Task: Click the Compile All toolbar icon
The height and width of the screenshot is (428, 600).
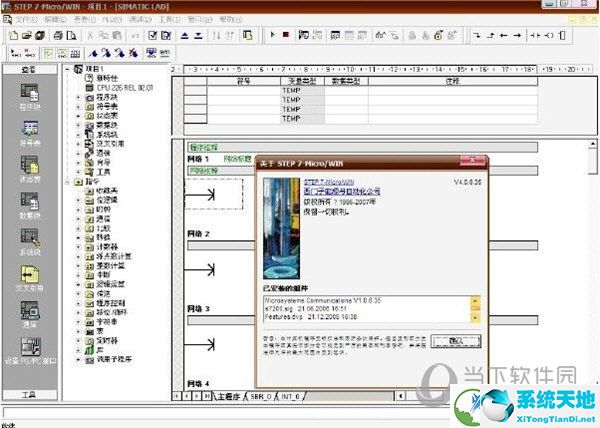Action: [x=166, y=36]
